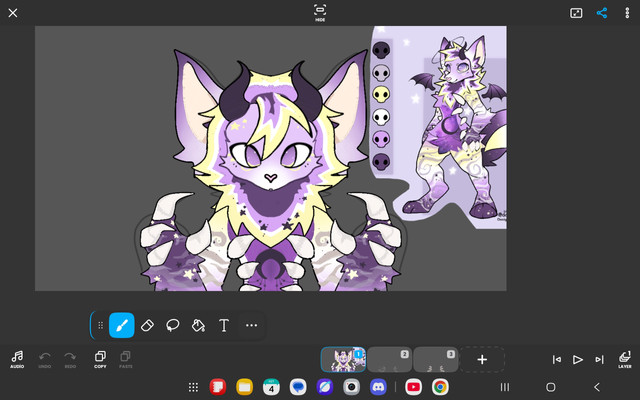Share the animation using the share icon

[602, 13]
